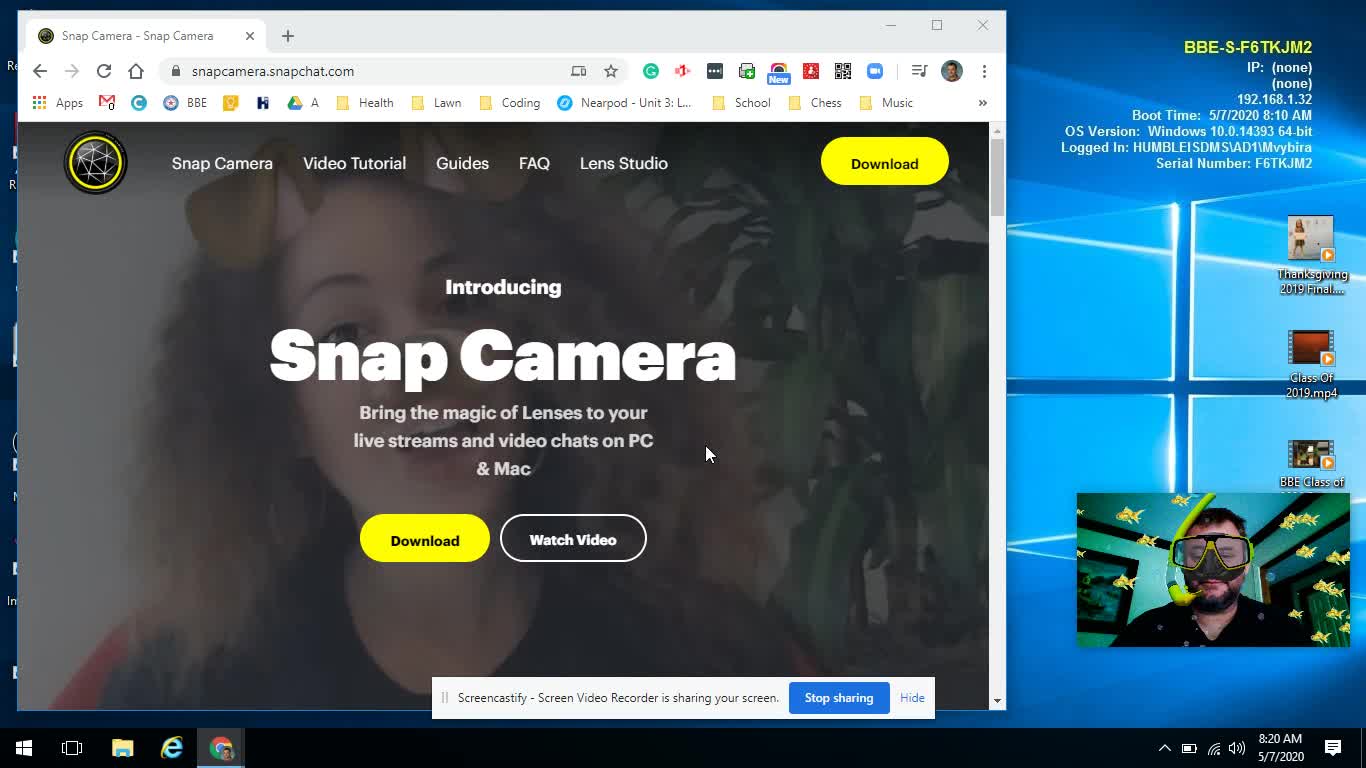The height and width of the screenshot is (768, 1366).
Task: Click the page vertical scrollbar thumb
Action: pyautogui.click(x=997, y=178)
